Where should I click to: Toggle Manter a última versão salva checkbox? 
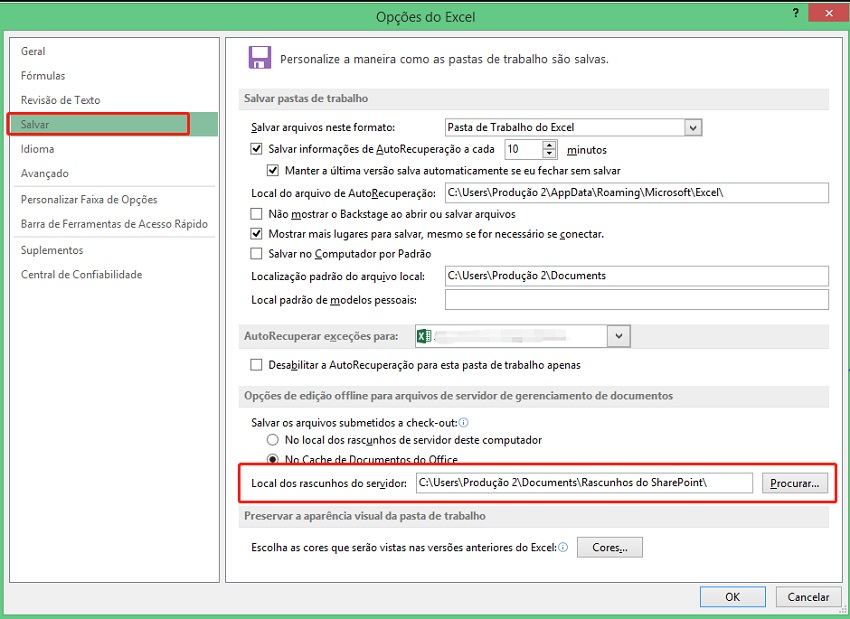pos(273,171)
